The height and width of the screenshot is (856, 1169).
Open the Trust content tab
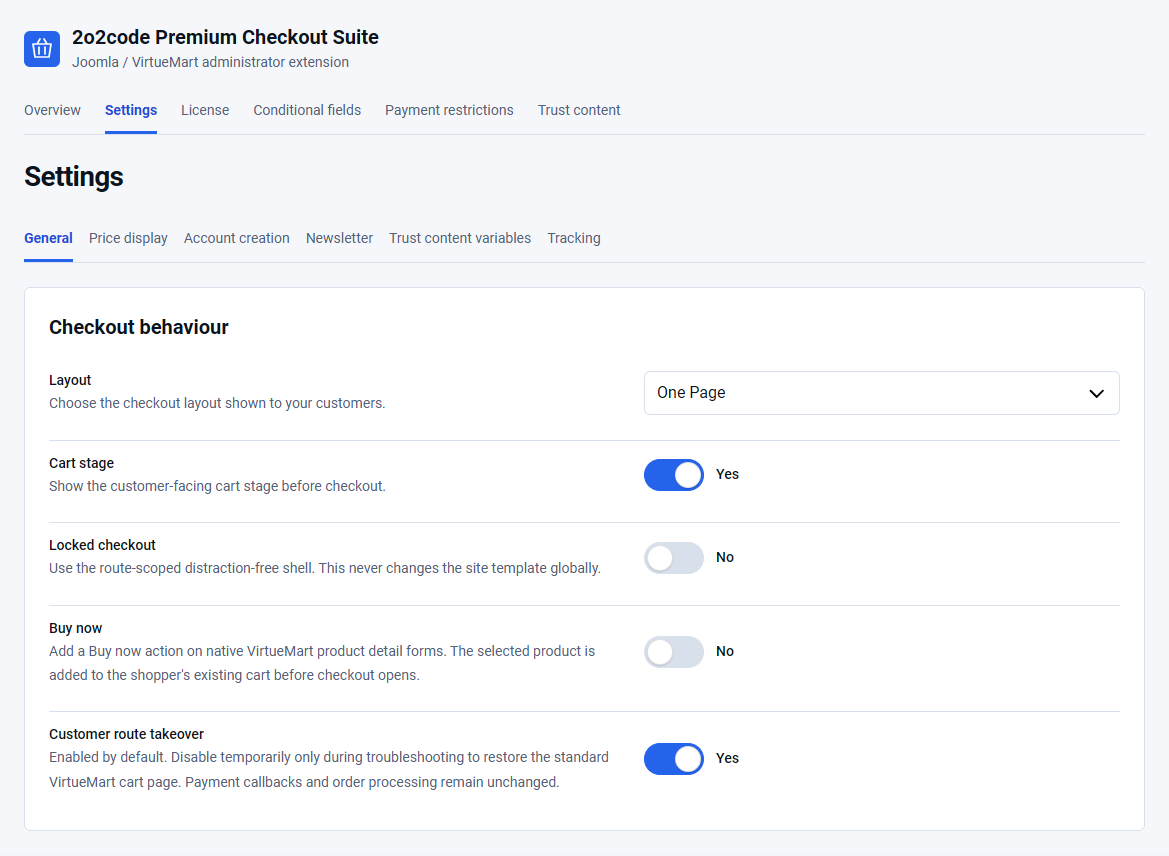point(579,110)
